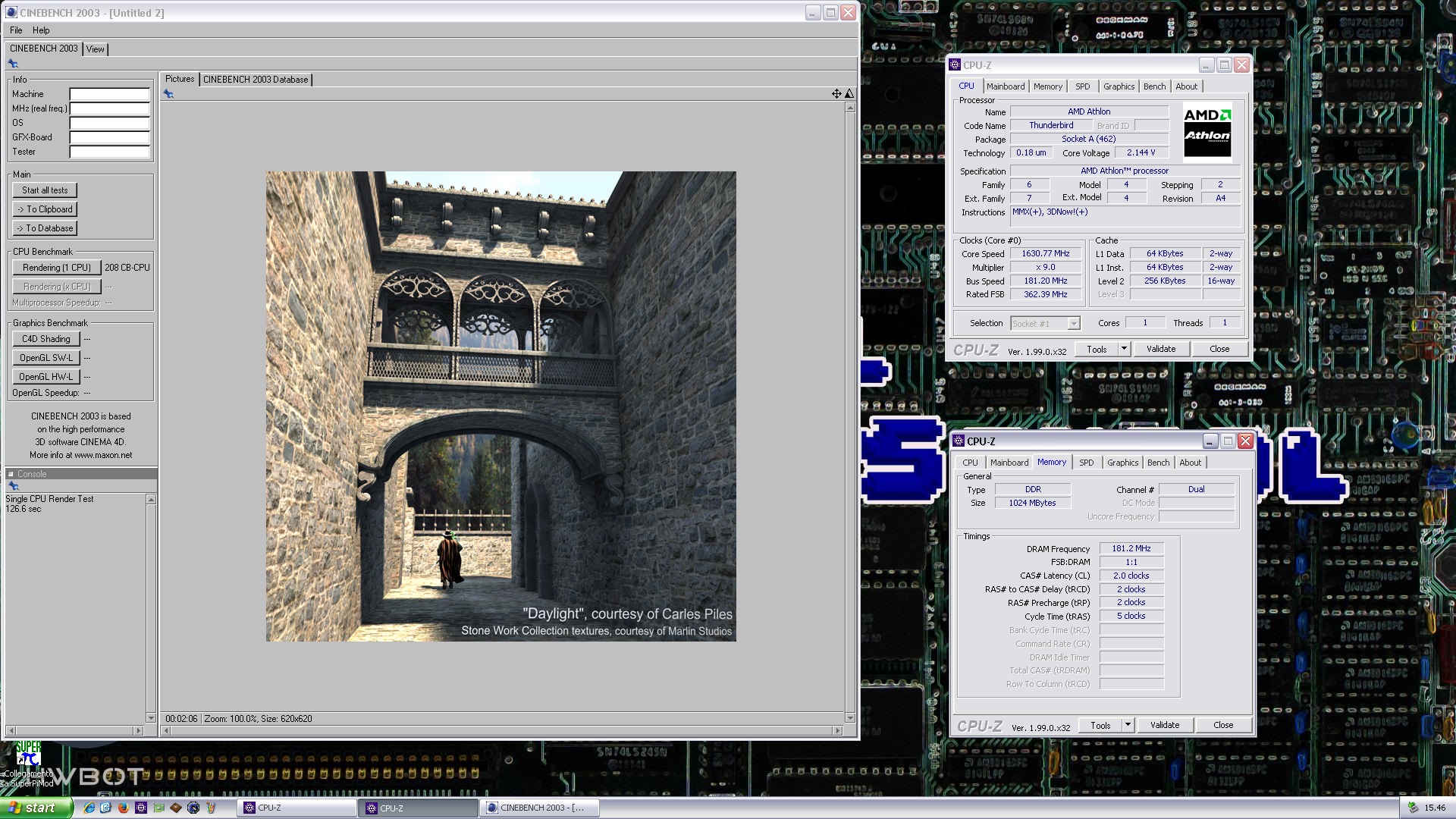The image size is (1456, 819).
Task: Click picture viewer horizontal scrollbar right arrow
Action: (x=837, y=731)
